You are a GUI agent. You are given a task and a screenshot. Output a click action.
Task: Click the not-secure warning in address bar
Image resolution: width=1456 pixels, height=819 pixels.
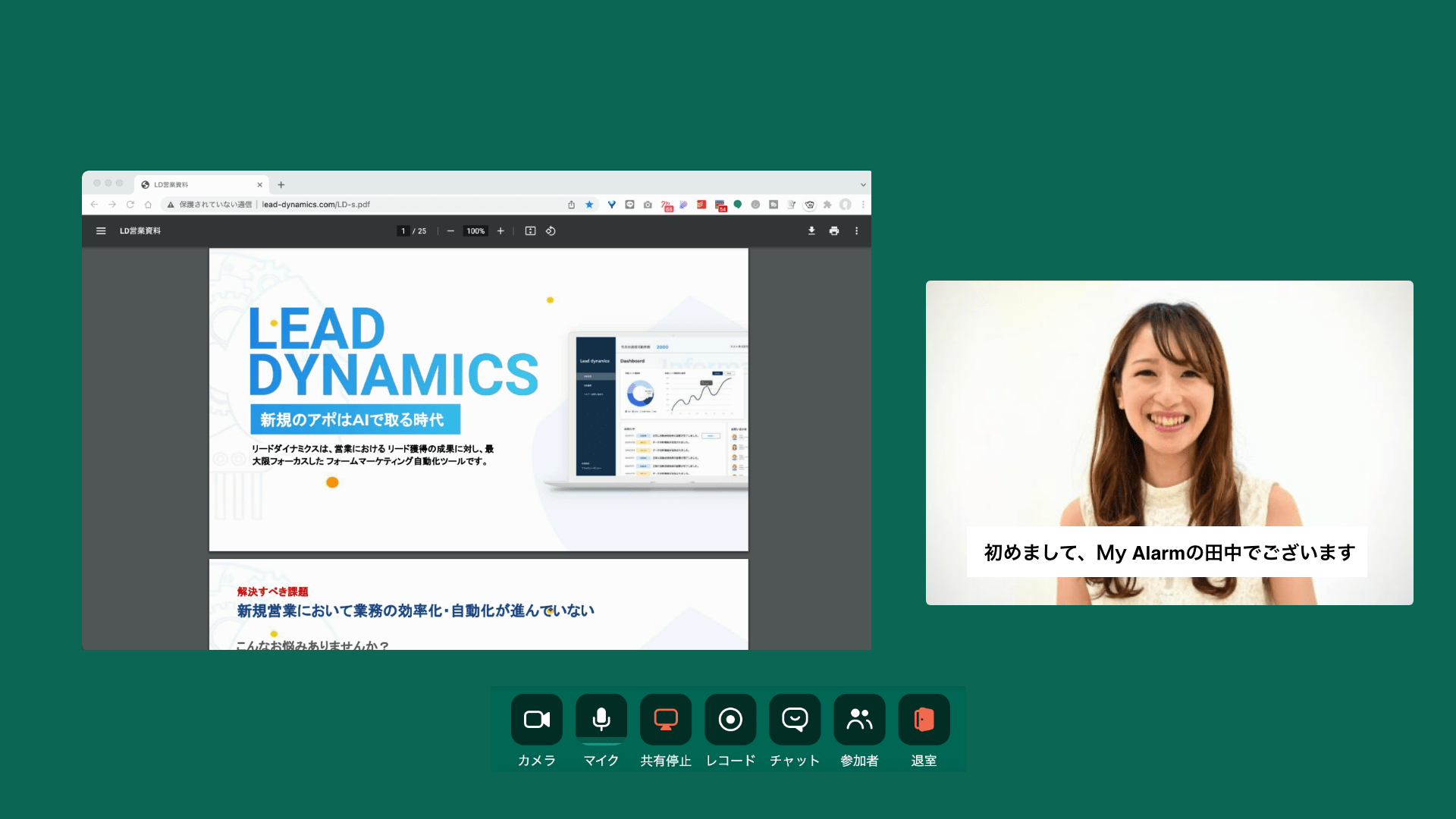pos(209,205)
